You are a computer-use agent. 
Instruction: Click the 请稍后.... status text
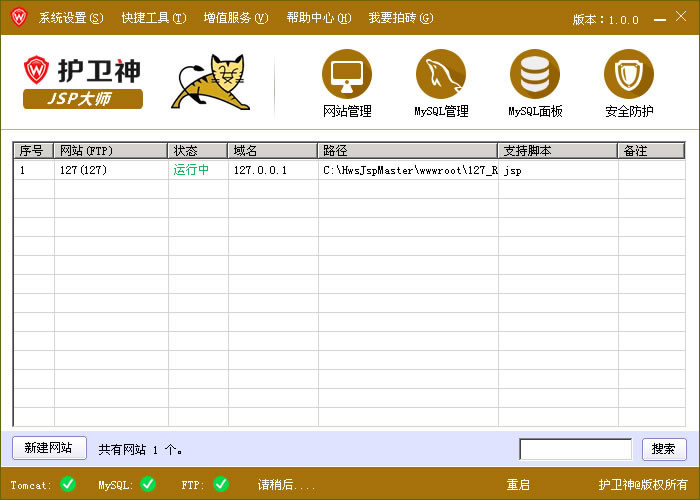pos(286,485)
